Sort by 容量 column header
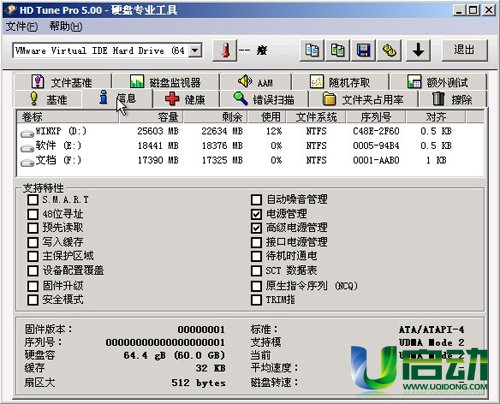Image resolution: width=500 pixels, height=404 pixels. (x=151, y=117)
